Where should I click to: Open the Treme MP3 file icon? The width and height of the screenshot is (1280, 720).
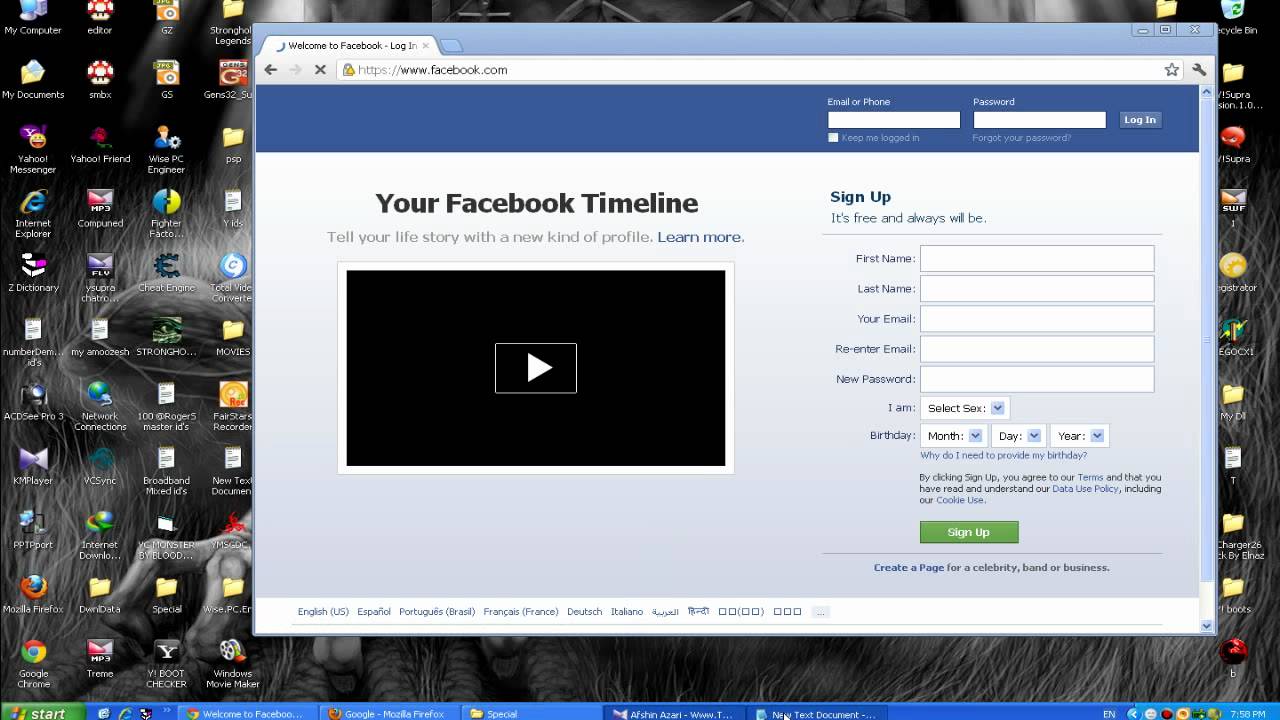tap(100, 659)
